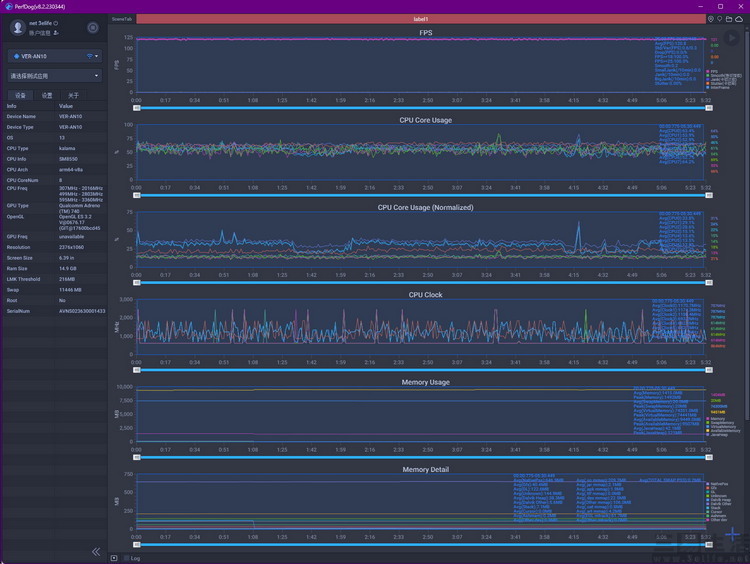
Task: Click the round stop icon beside account name
Action: click(93, 28)
